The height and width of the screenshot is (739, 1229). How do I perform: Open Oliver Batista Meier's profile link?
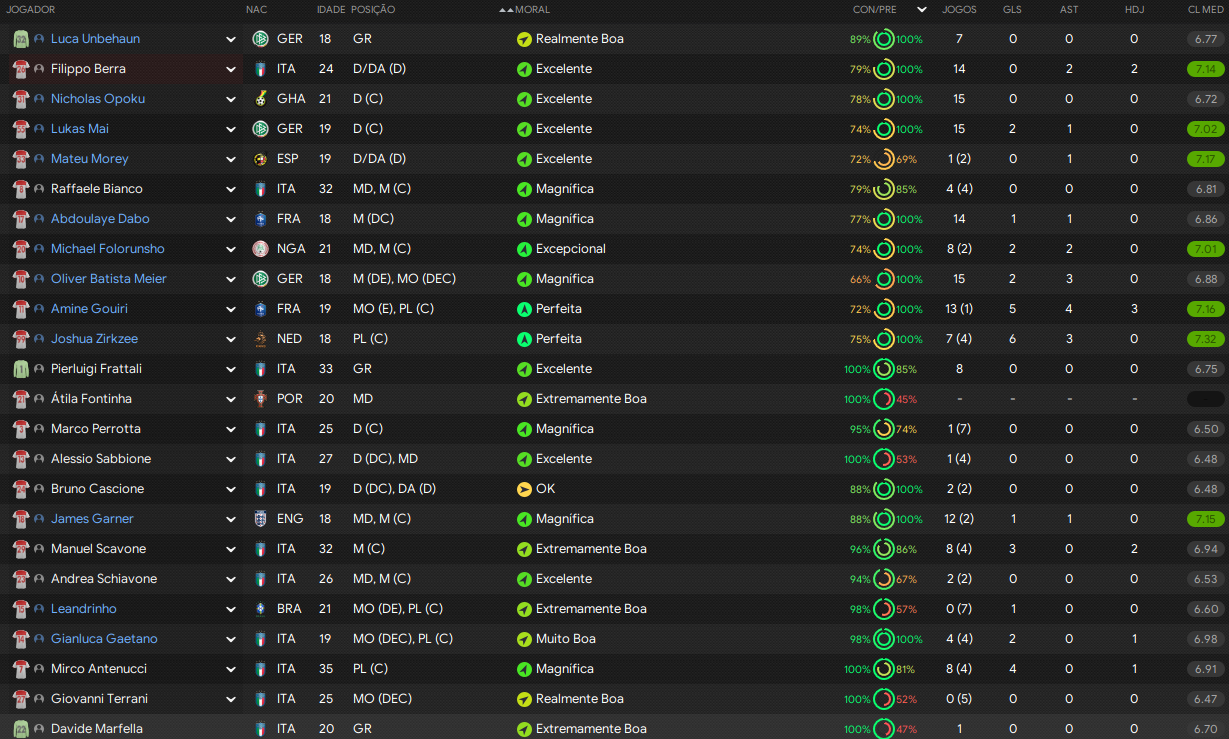point(109,279)
